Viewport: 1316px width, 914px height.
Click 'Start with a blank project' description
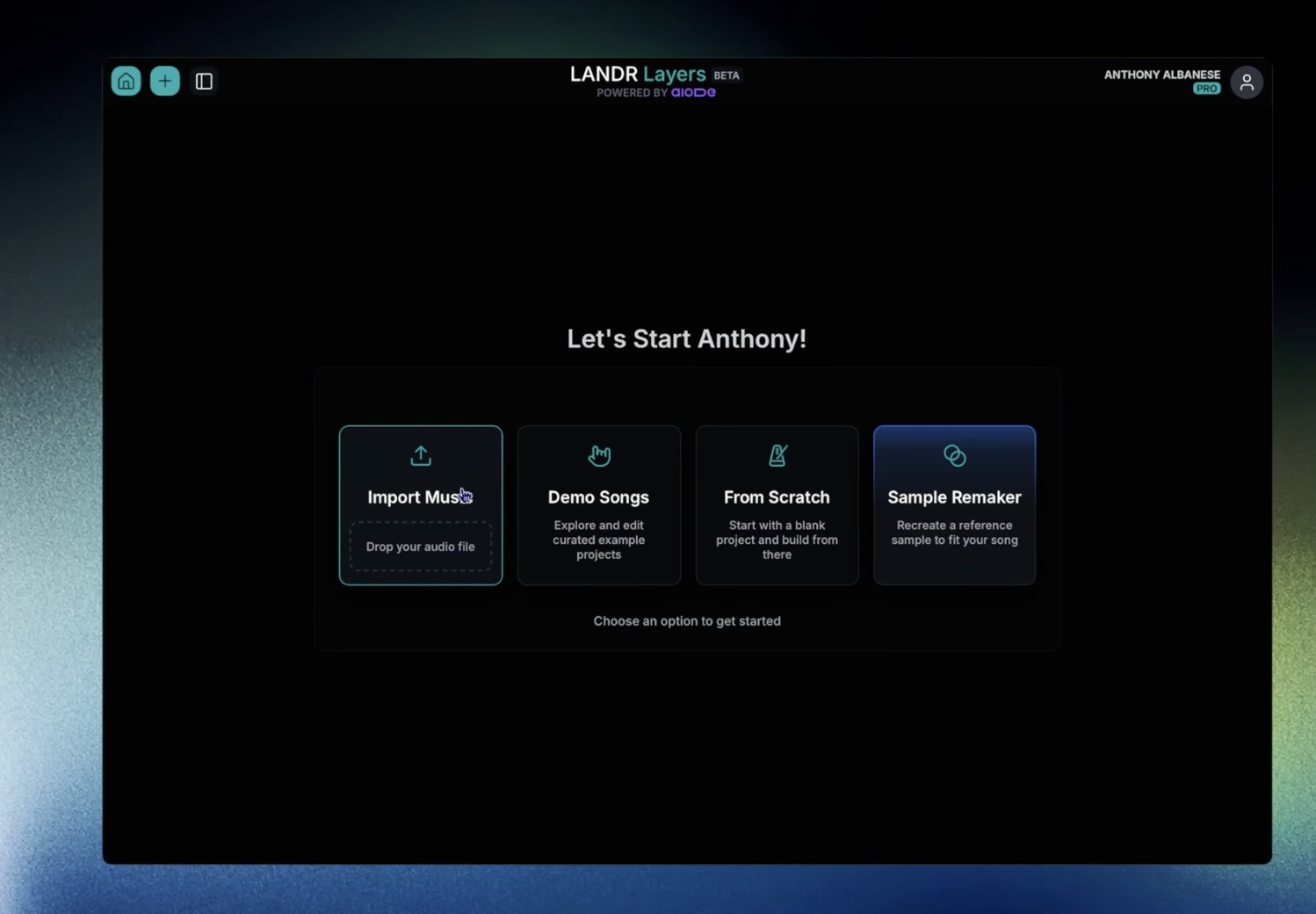pos(777,540)
